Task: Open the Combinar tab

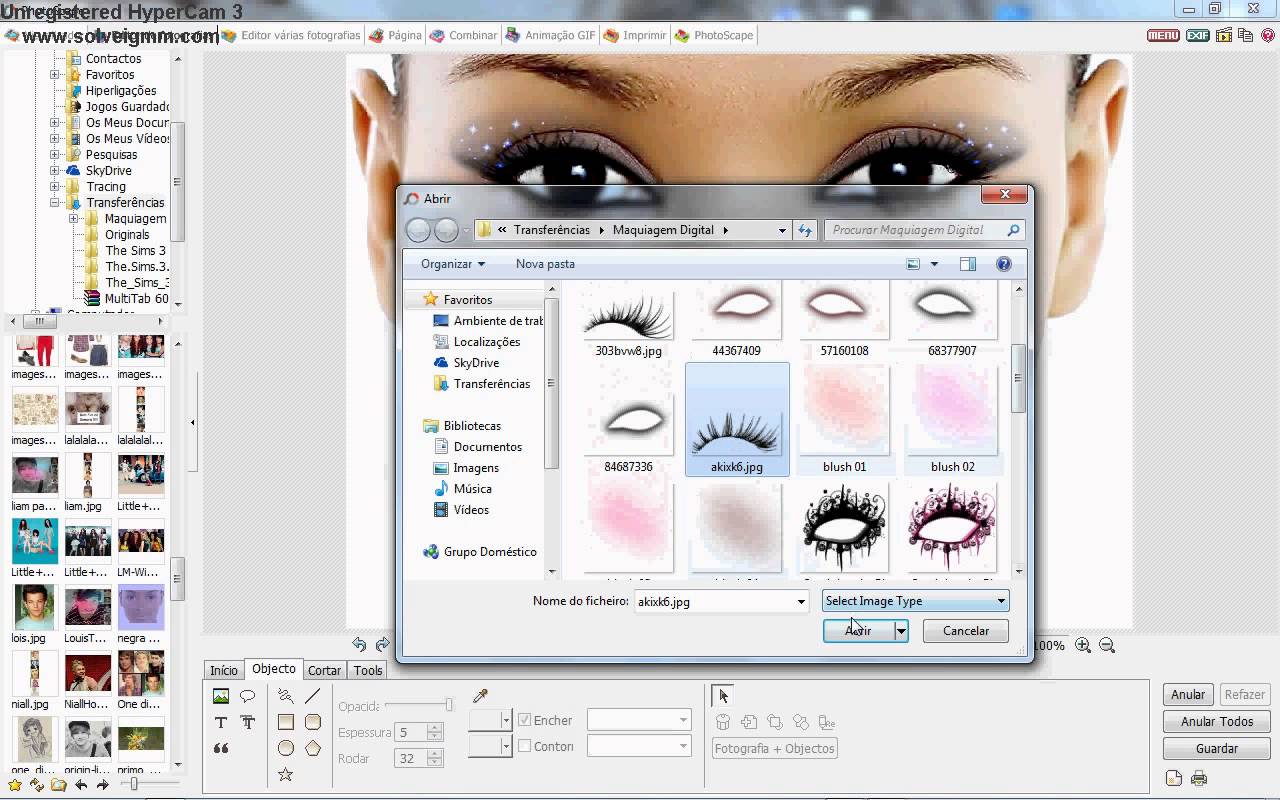Action: [464, 35]
